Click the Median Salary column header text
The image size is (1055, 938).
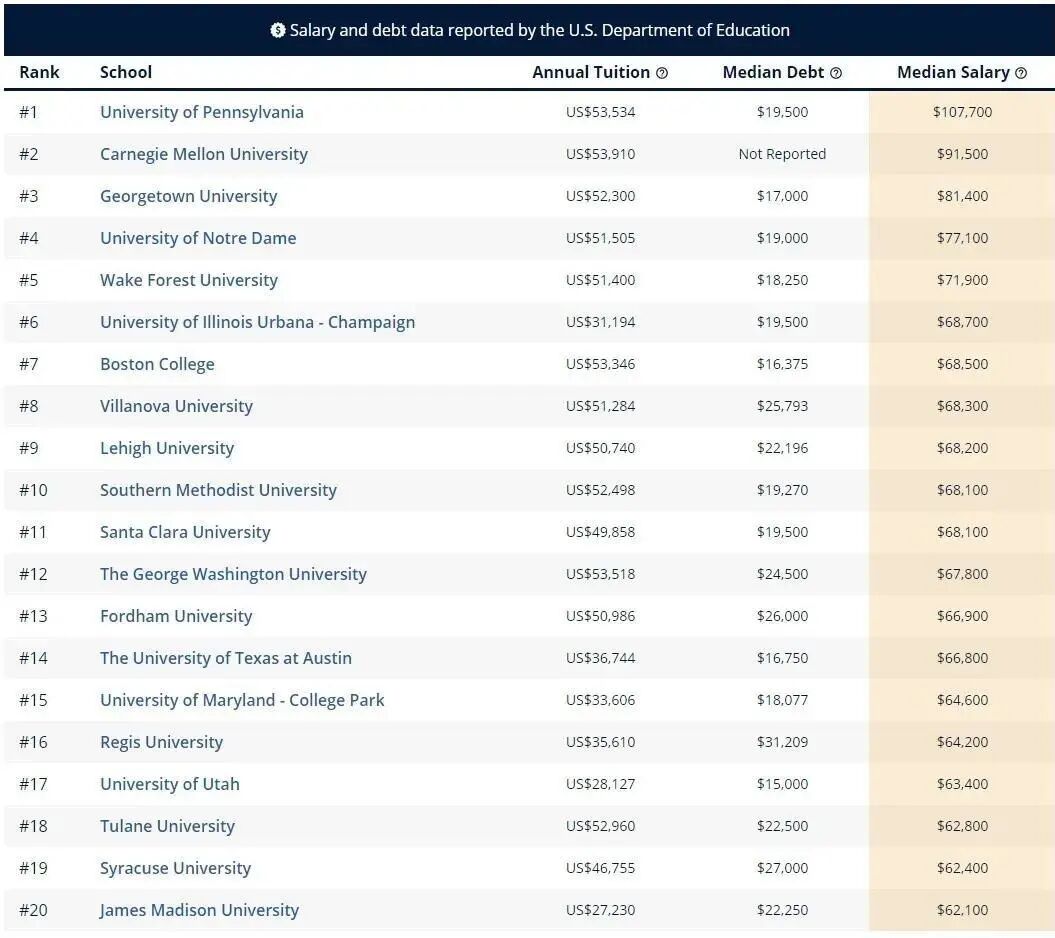[953, 73]
